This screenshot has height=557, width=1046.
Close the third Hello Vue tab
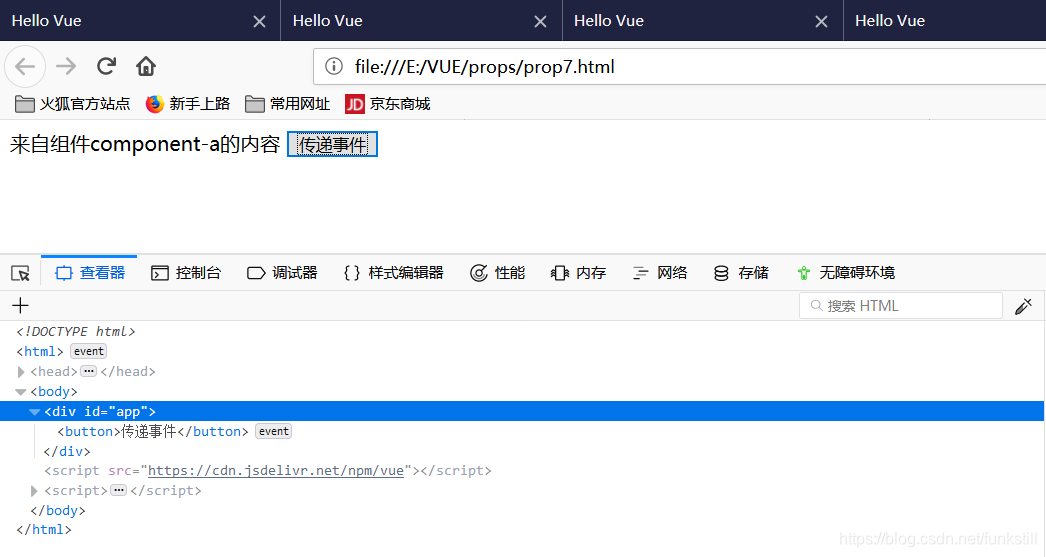[x=821, y=21]
